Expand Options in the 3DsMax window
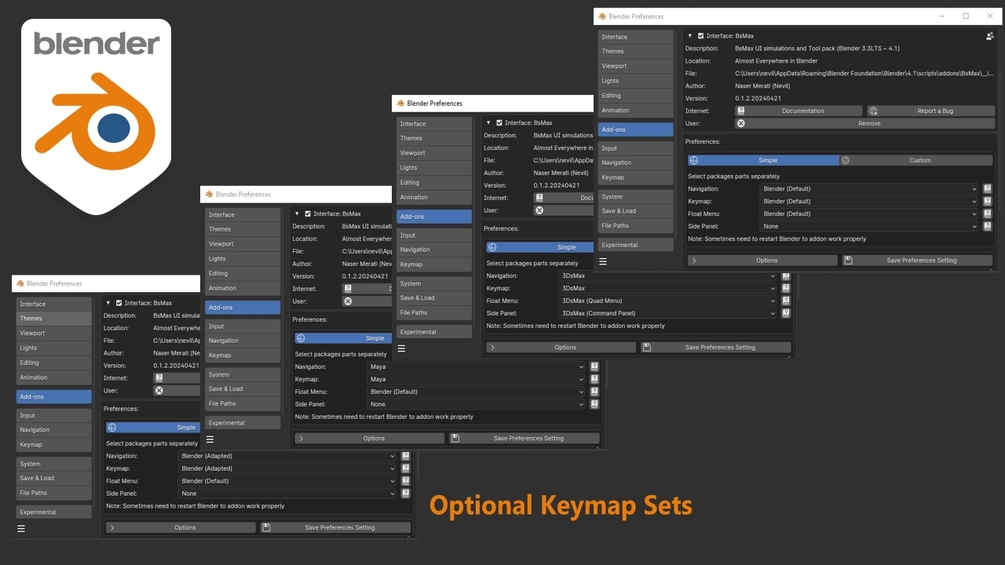The image size is (1005, 565). click(561, 347)
